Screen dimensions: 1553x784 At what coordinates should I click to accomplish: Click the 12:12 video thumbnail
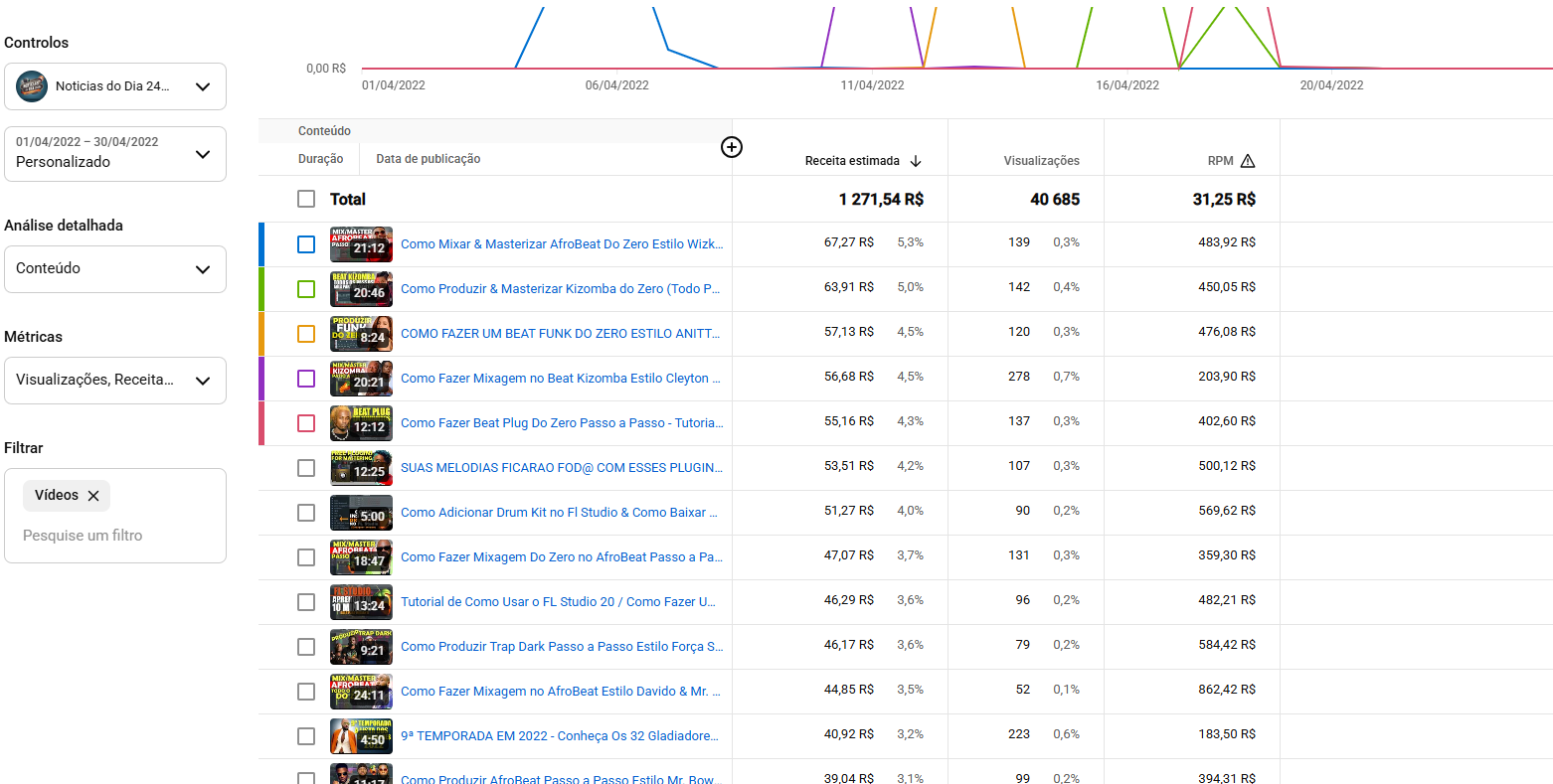click(361, 423)
